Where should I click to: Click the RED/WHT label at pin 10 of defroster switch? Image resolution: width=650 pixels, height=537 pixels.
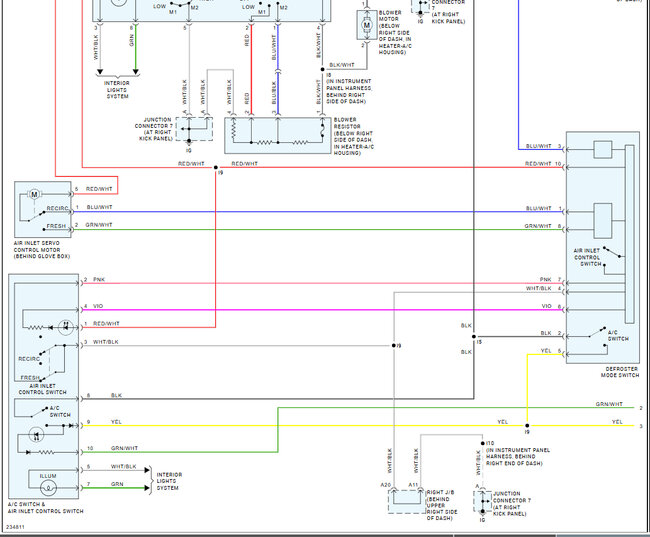point(538,164)
